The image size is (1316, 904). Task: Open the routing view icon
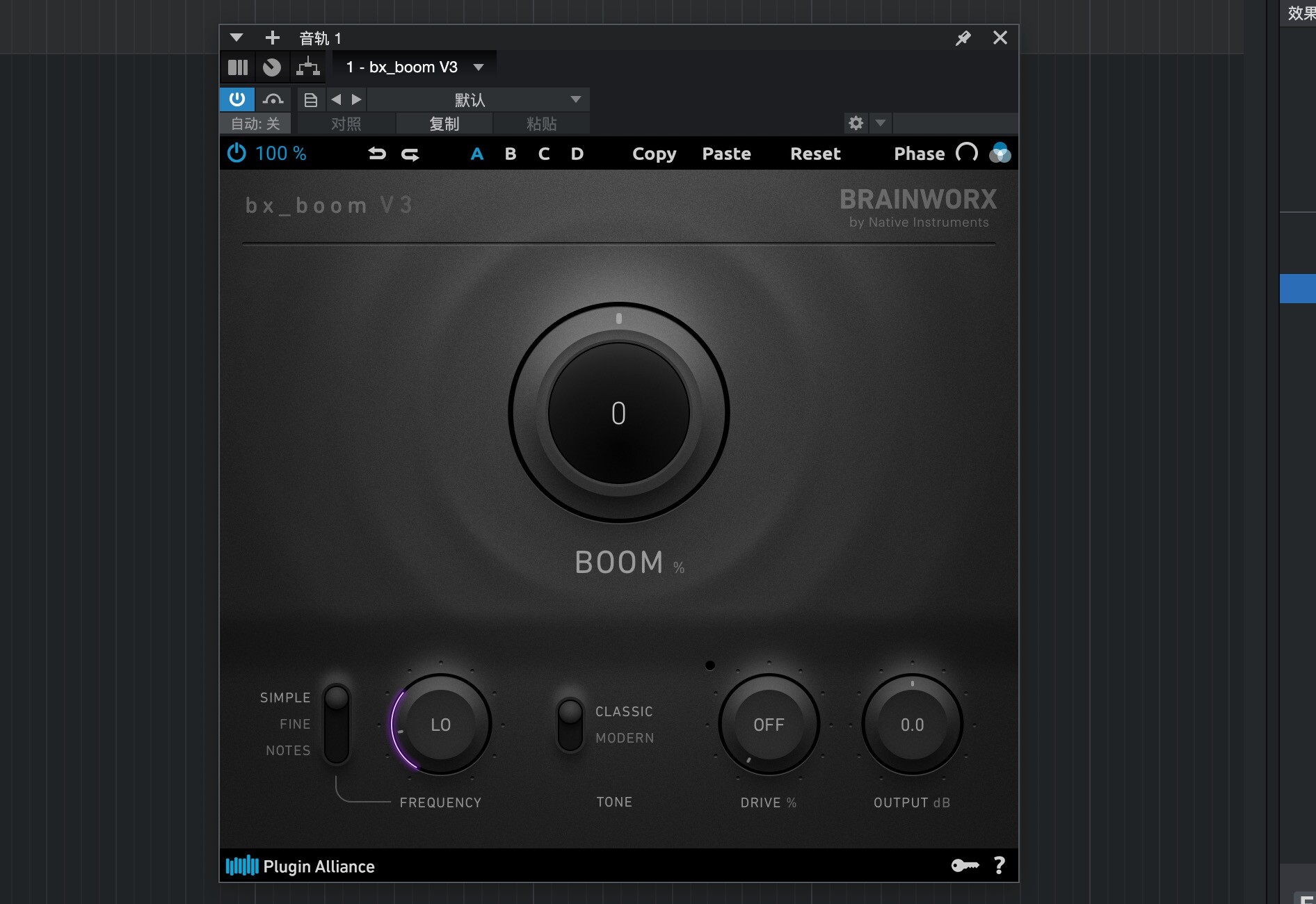(307, 67)
